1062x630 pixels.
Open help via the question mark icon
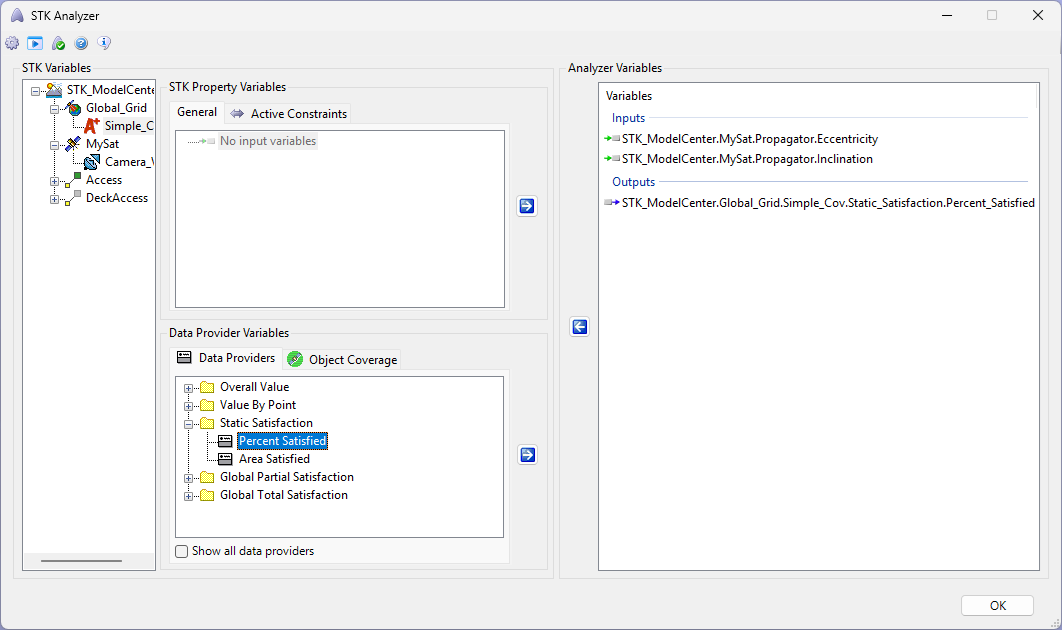[81, 43]
